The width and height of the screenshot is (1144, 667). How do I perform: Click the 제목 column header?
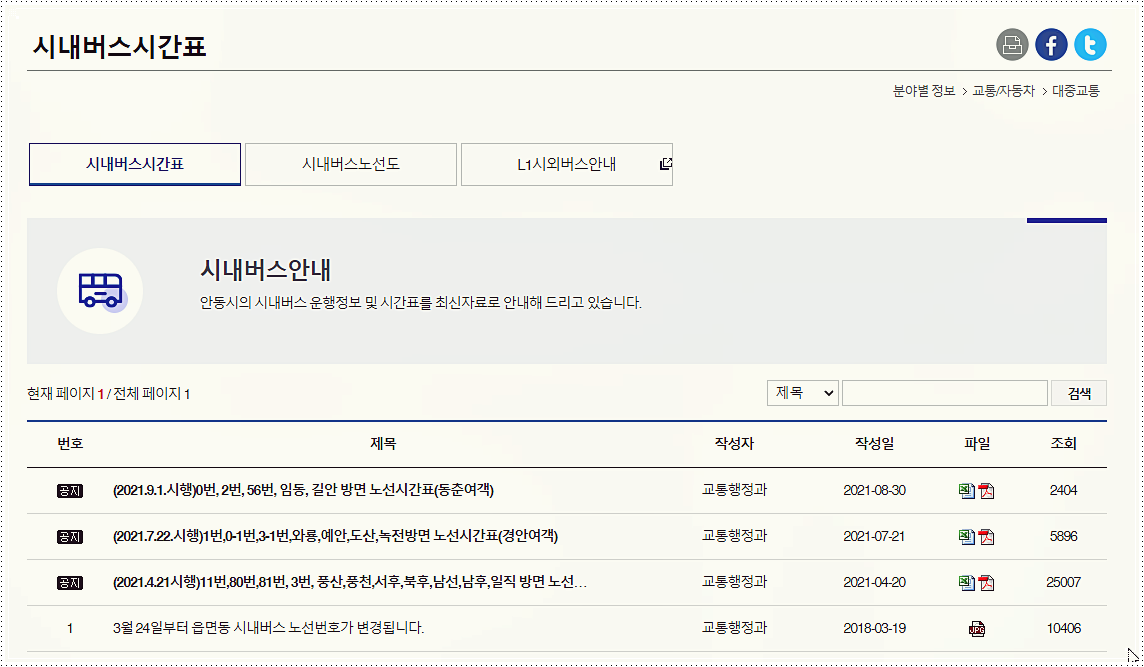(x=383, y=444)
